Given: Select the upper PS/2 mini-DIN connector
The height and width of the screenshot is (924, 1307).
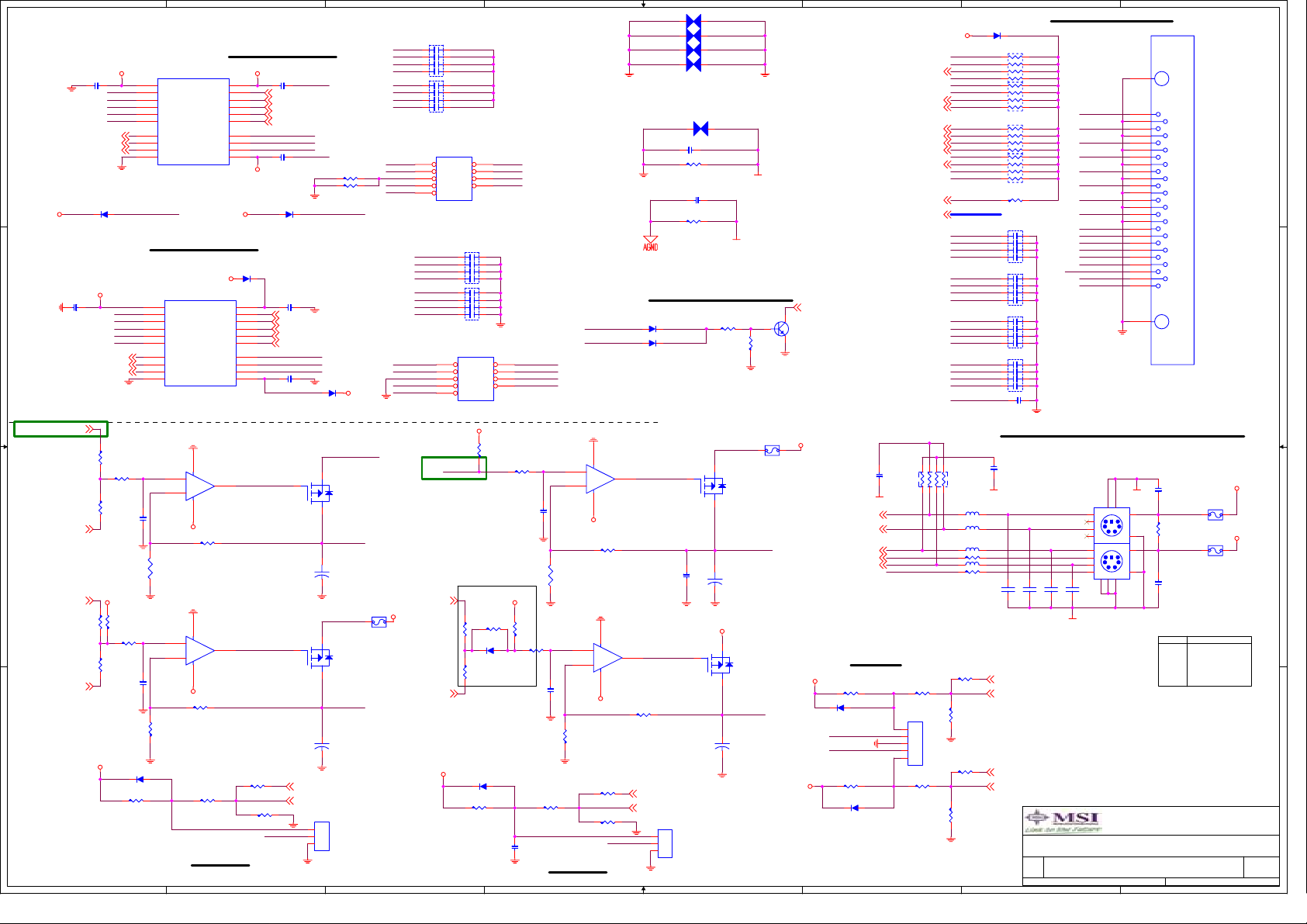Looking at the screenshot, I should 1112,525.
